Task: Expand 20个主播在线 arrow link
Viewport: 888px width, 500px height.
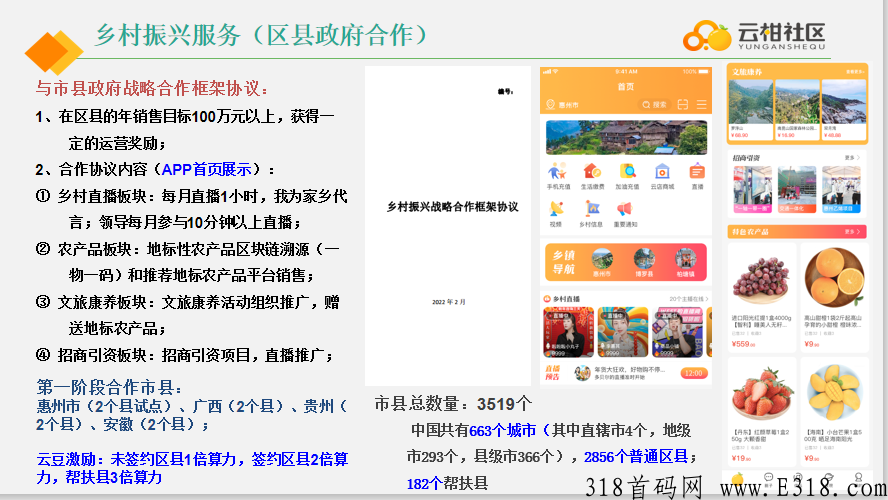Action: (x=689, y=298)
